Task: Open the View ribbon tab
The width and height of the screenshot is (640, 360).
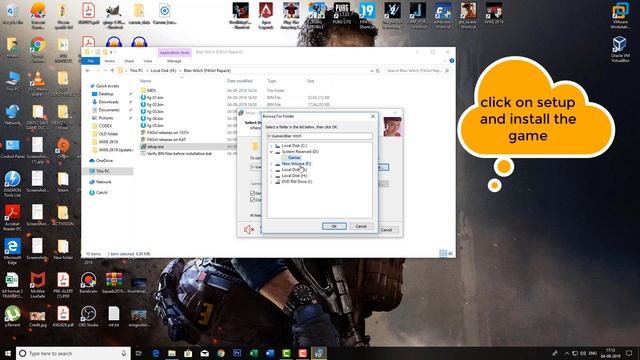Action: (147, 61)
